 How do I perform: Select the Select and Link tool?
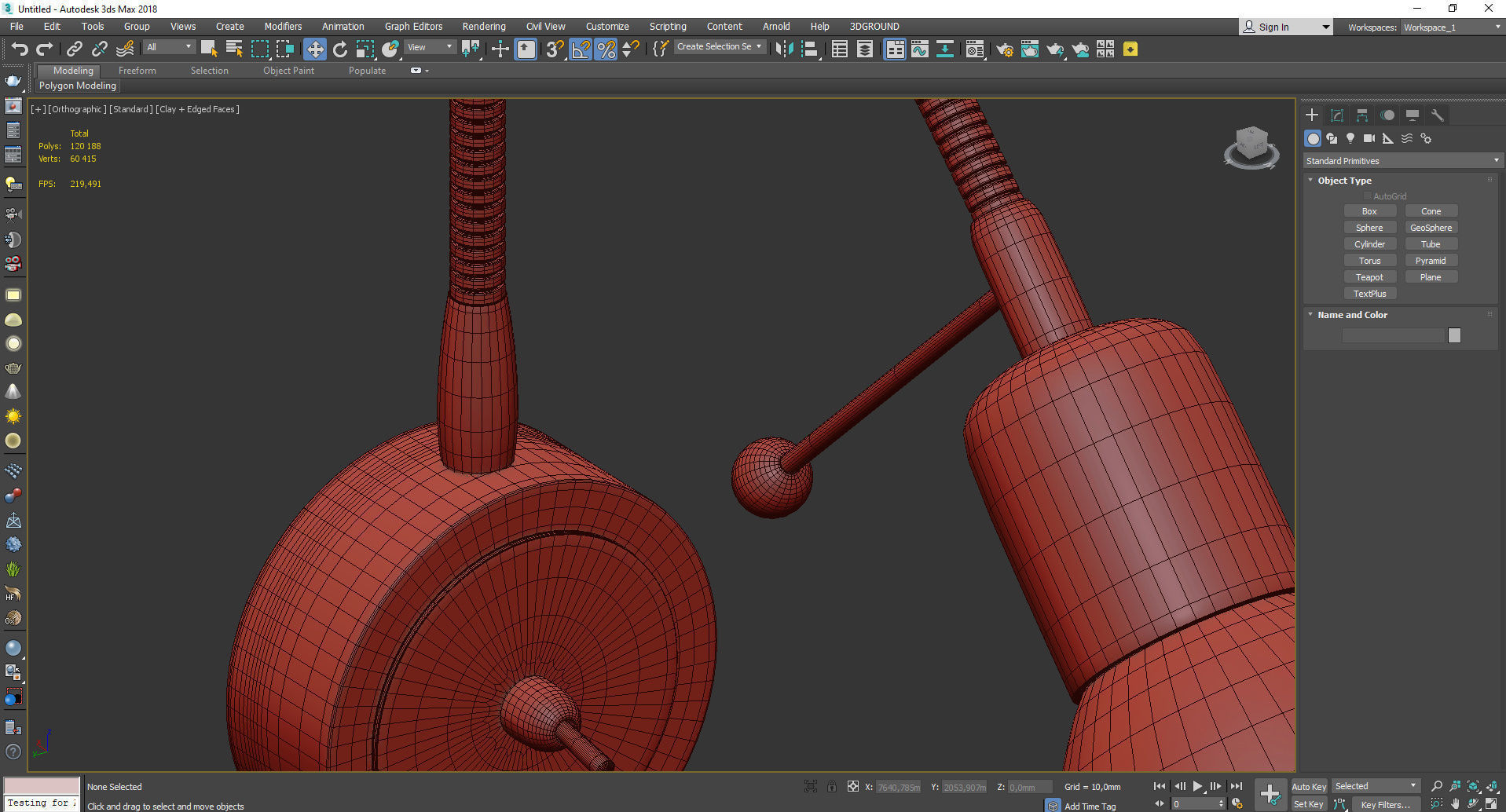coord(74,49)
